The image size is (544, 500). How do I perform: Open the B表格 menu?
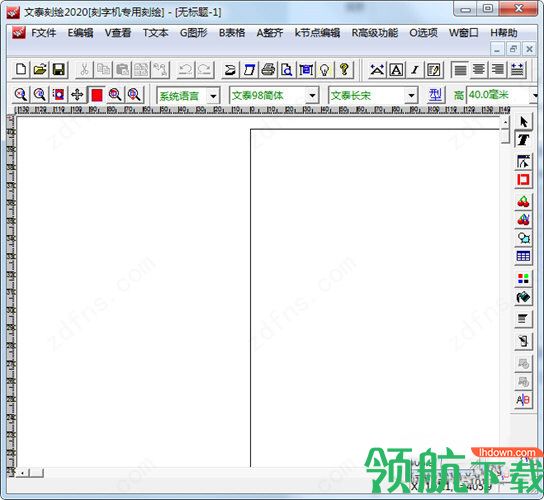tap(232, 33)
